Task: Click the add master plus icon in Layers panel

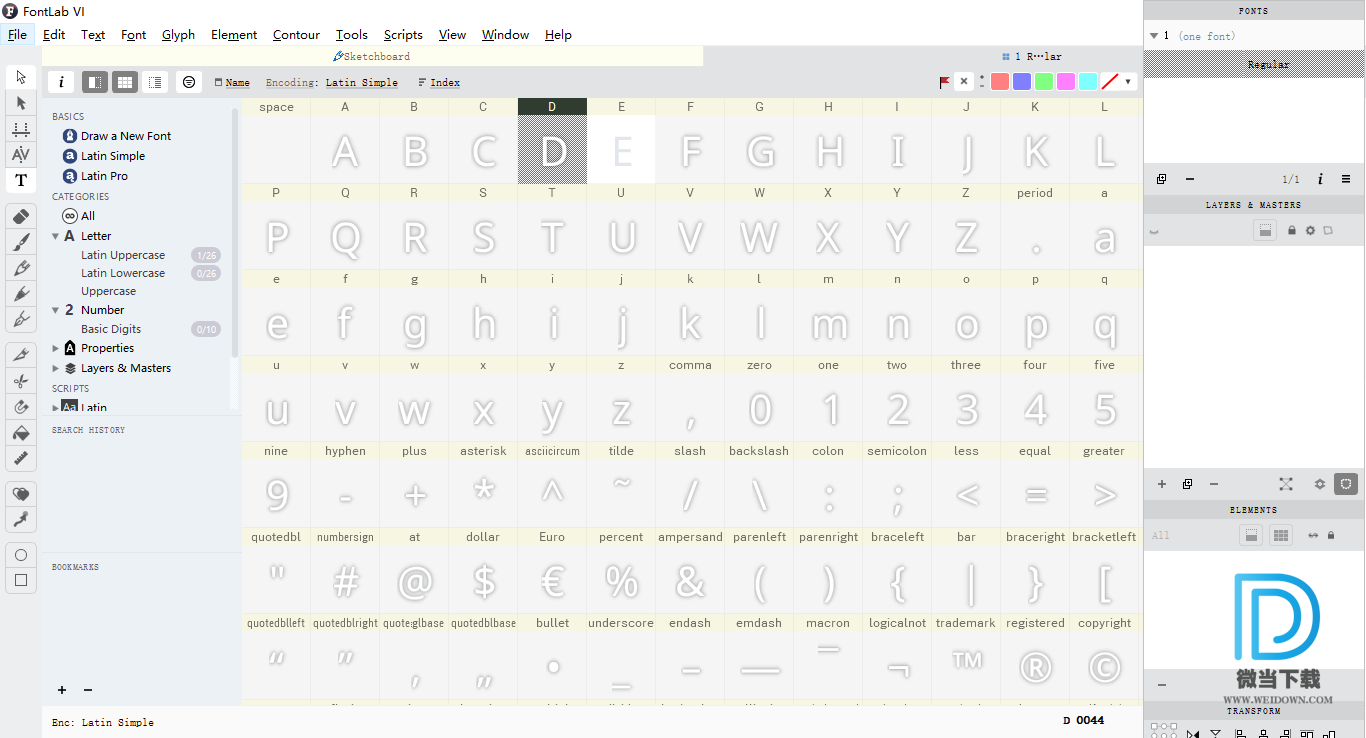Action: coord(1162,484)
